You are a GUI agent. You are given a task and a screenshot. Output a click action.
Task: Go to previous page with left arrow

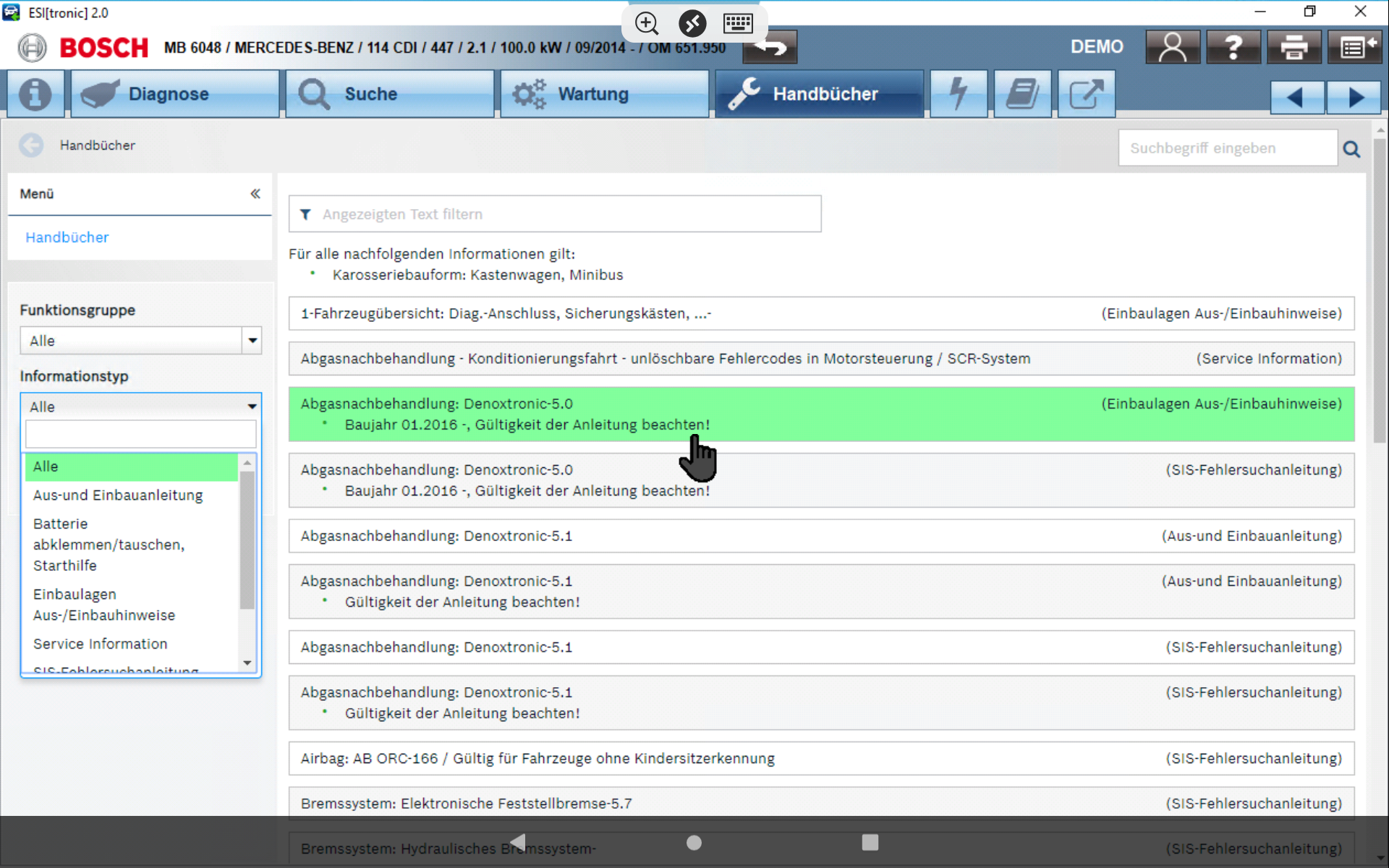(x=1297, y=97)
